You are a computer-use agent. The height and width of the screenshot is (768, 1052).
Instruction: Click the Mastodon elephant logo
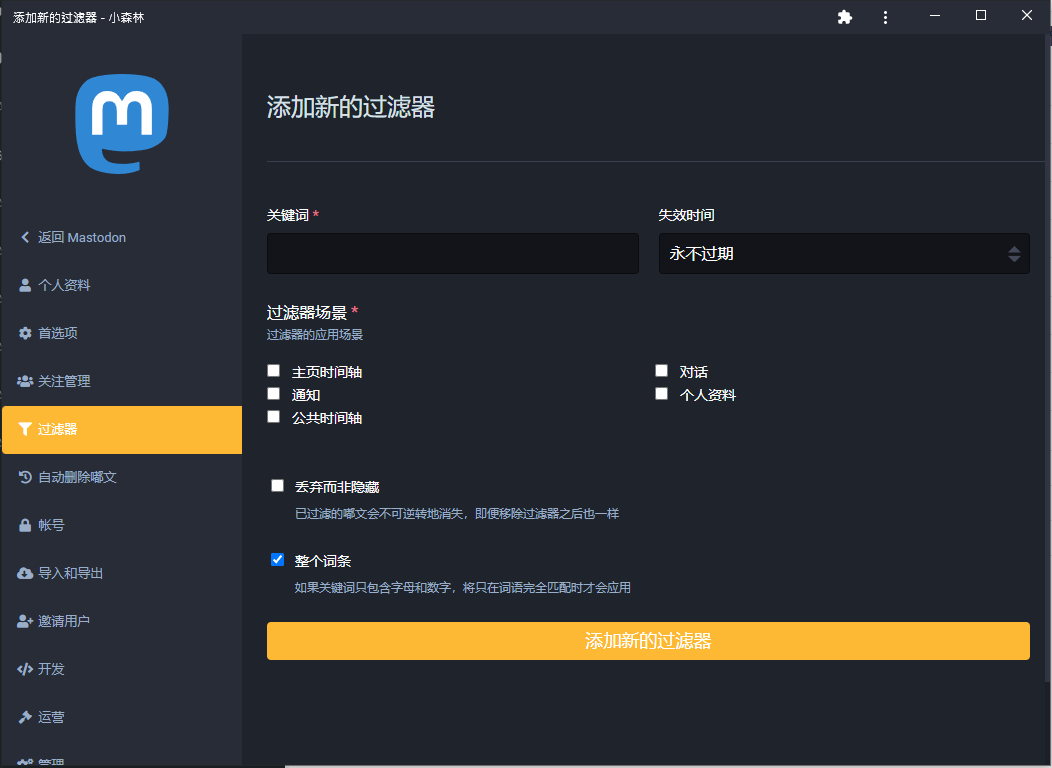click(x=121, y=123)
